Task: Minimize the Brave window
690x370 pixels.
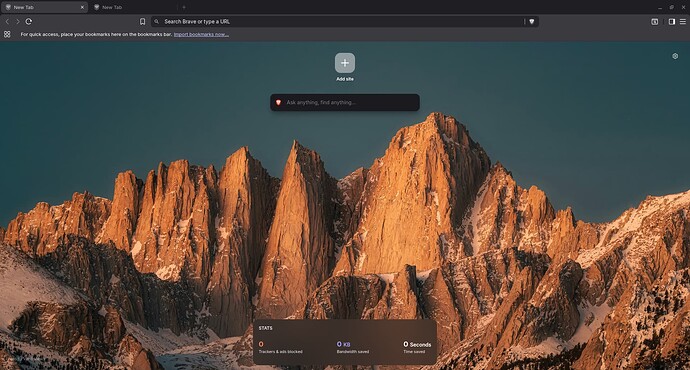Action: point(660,7)
